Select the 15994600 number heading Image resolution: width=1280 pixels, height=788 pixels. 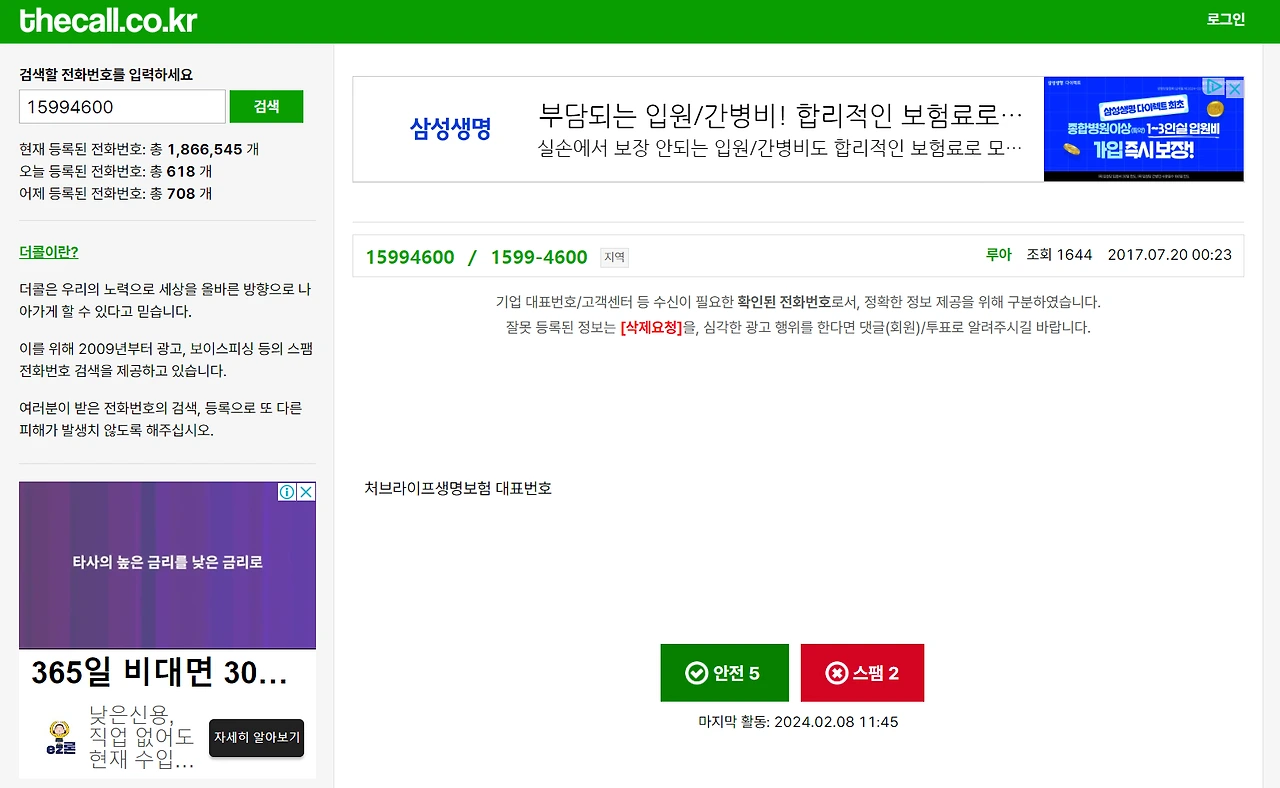[x=410, y=257]
